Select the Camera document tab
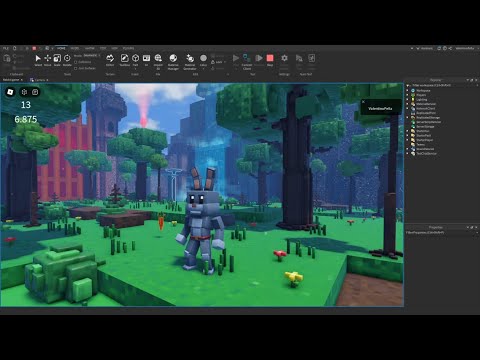This screenshot has height=360, width=480. [x=40, y=80]
